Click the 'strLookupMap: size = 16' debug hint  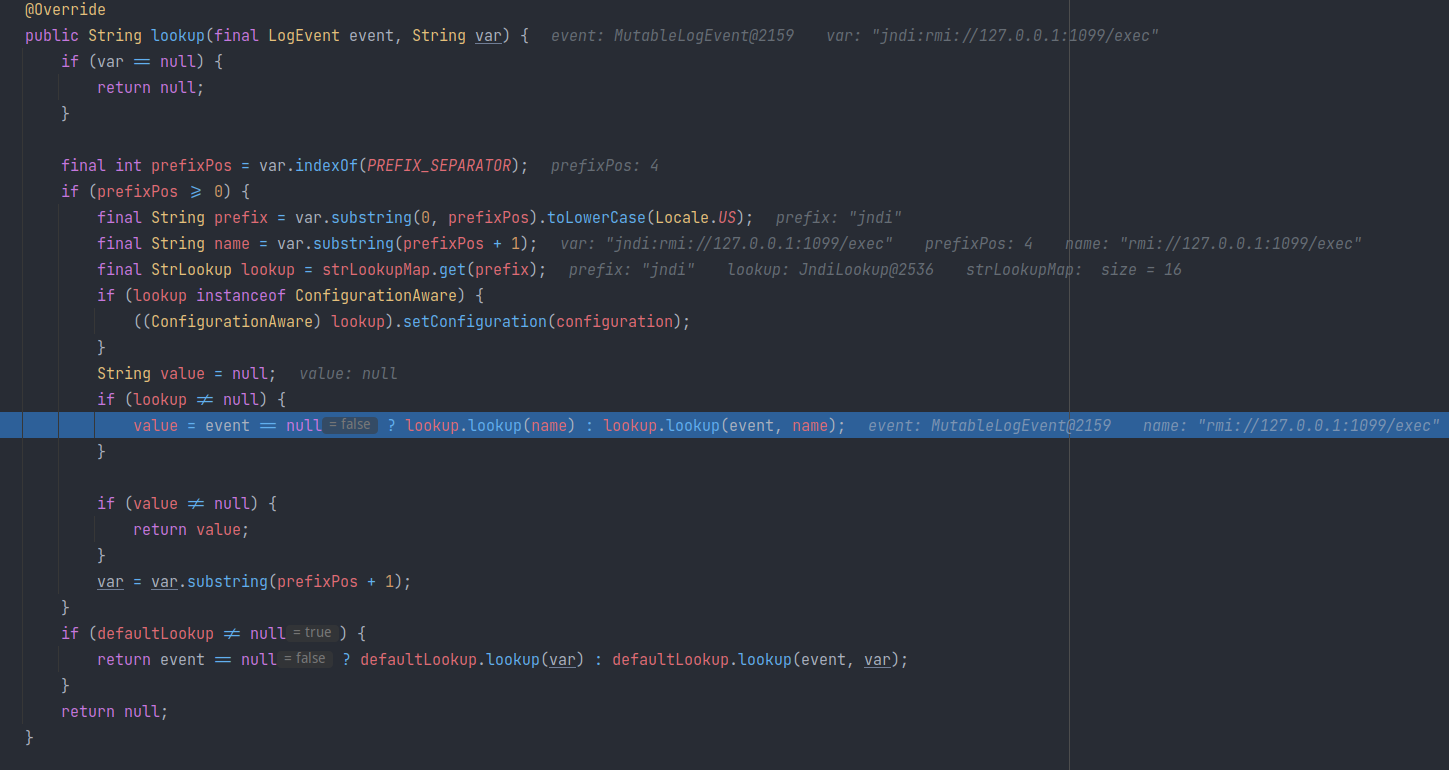pyautogui.click(x=1074, y=269)
